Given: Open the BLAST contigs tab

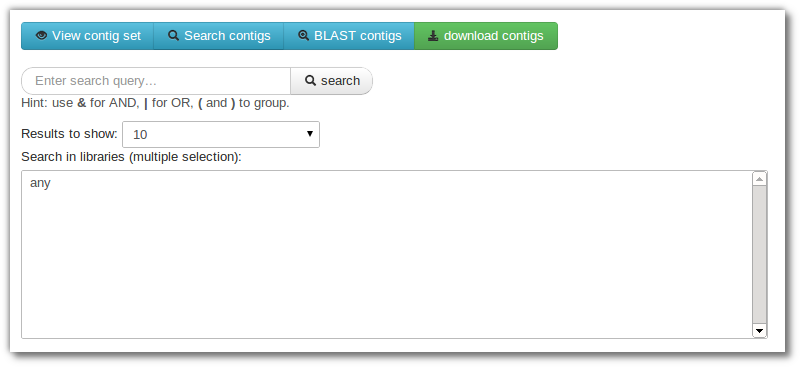Looking at the screenshot, I should tap(349, 36).
